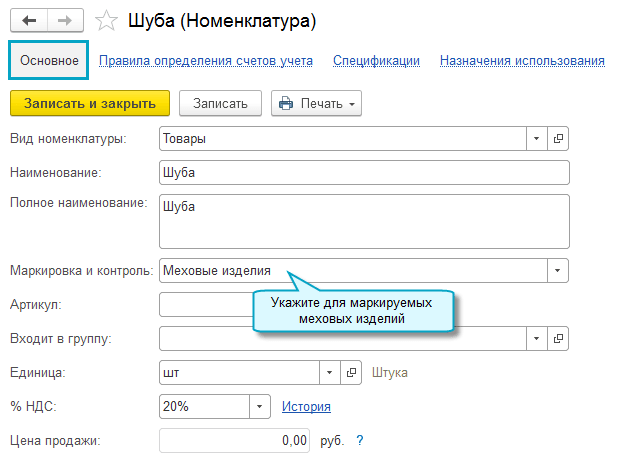
Task: Open the Назначения использования tab
Action: (x=522, y=60)
